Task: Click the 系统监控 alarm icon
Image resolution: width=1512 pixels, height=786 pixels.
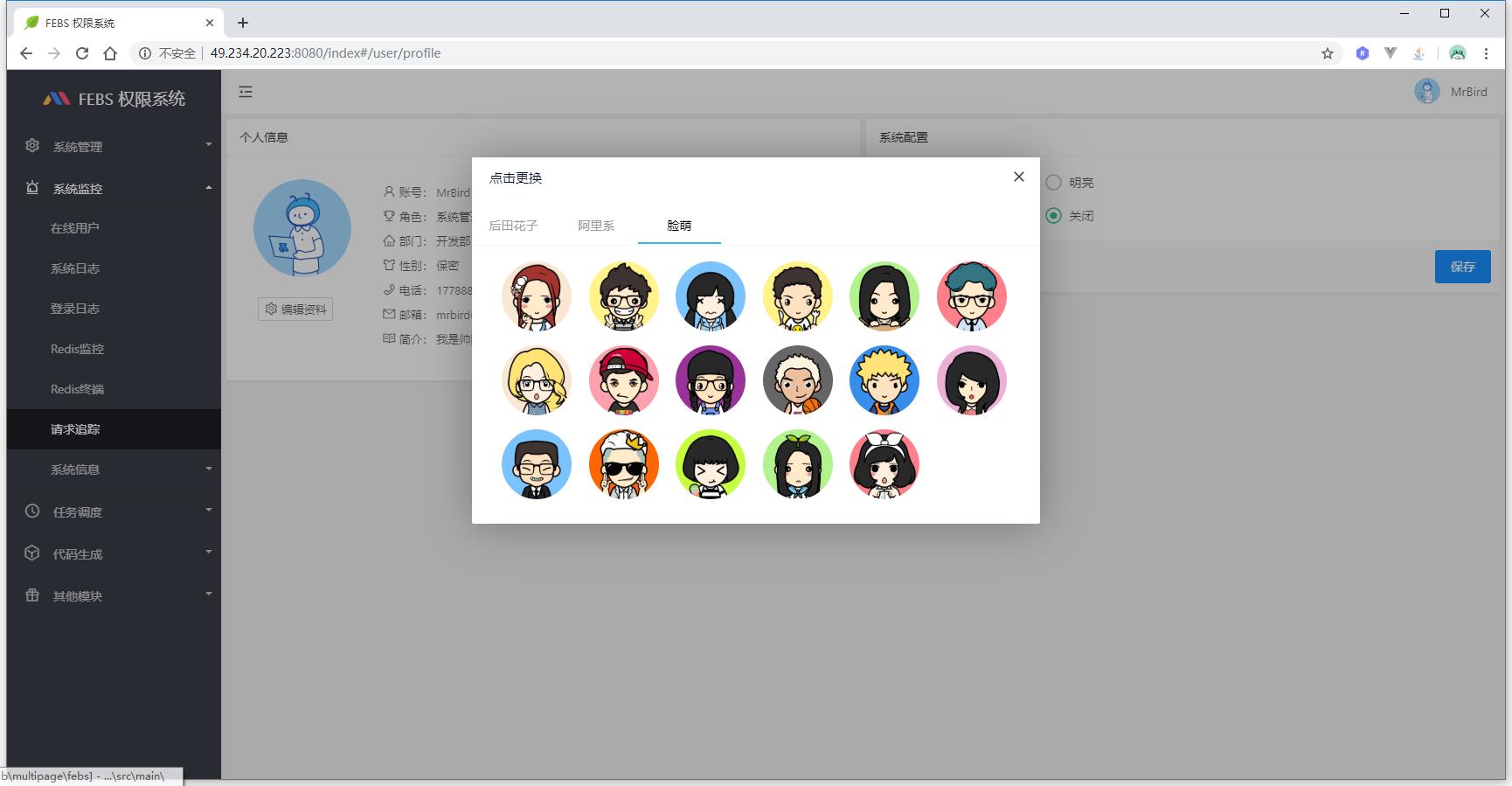Action: point(32,188)
